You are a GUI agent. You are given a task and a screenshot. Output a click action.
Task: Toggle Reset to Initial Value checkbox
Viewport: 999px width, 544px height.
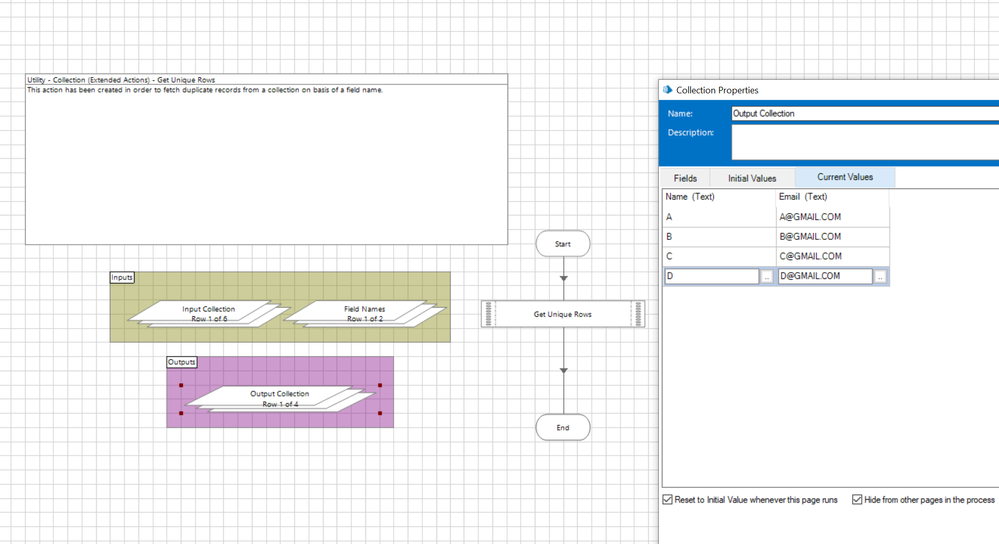[668, 500]
